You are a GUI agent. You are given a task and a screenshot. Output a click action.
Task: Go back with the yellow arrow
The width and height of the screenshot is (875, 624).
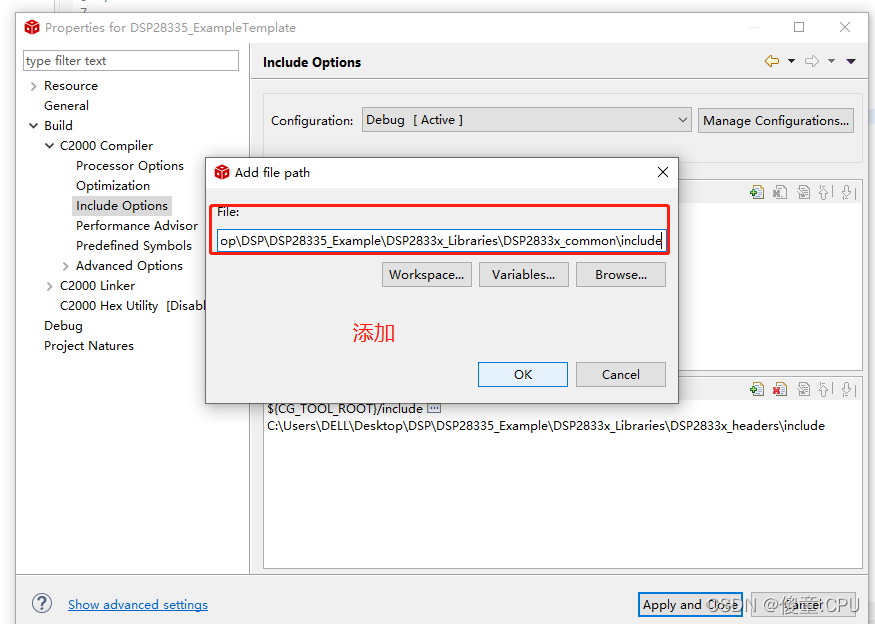click(x=772, y=61)
